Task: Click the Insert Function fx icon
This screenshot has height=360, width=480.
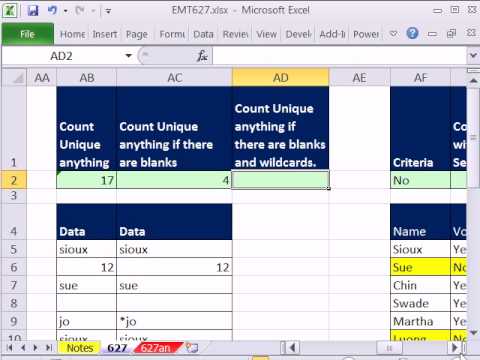Action: click(202, 56)
